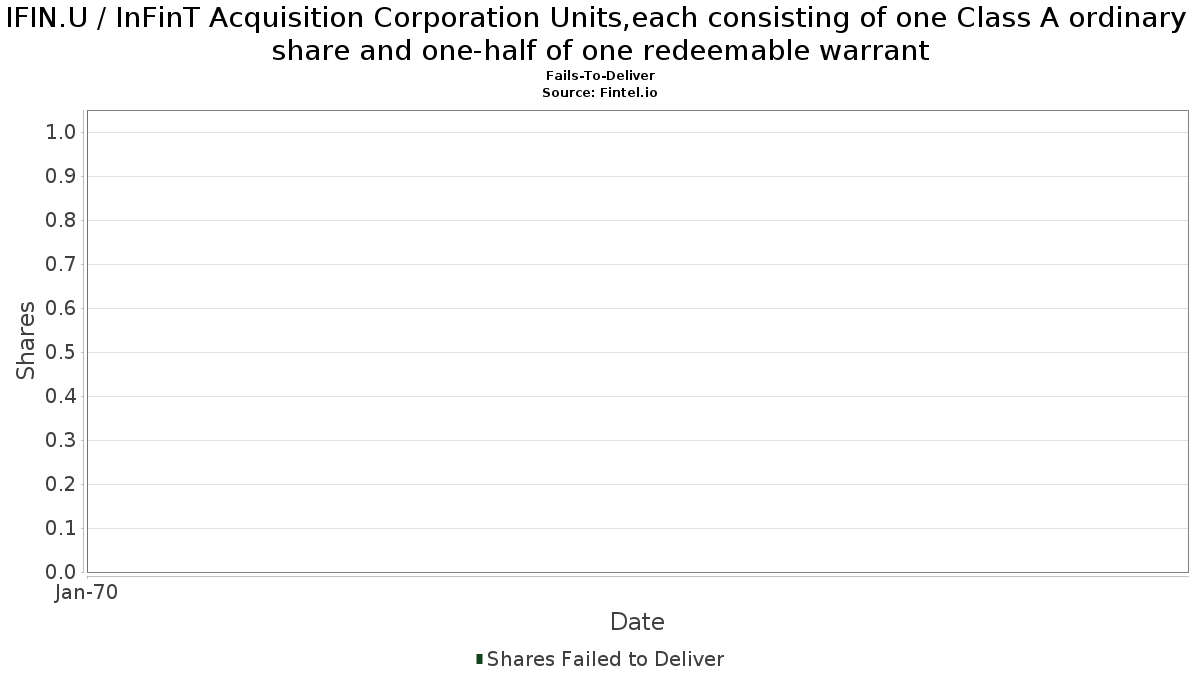
Task: Click the 0.1 y-axis tick label
Action: tap(61, 528)
